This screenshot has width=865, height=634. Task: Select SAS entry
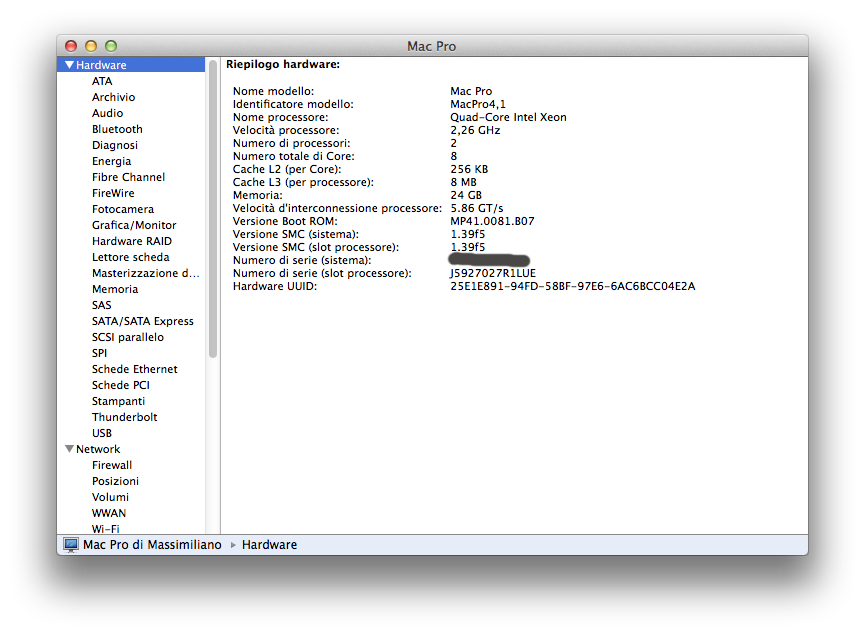[x=102, y=305]
